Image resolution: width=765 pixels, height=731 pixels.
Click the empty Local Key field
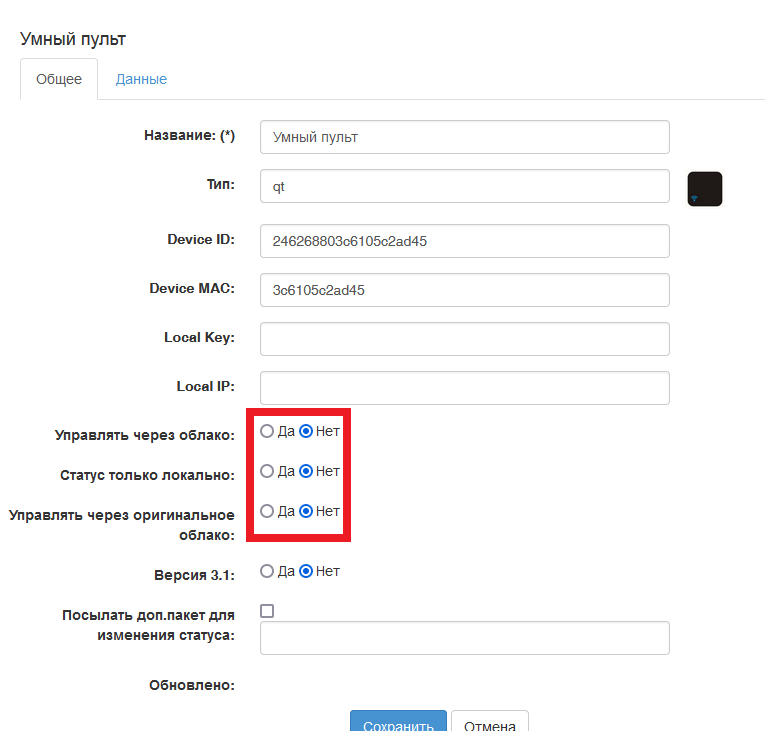tap(464, 339)
